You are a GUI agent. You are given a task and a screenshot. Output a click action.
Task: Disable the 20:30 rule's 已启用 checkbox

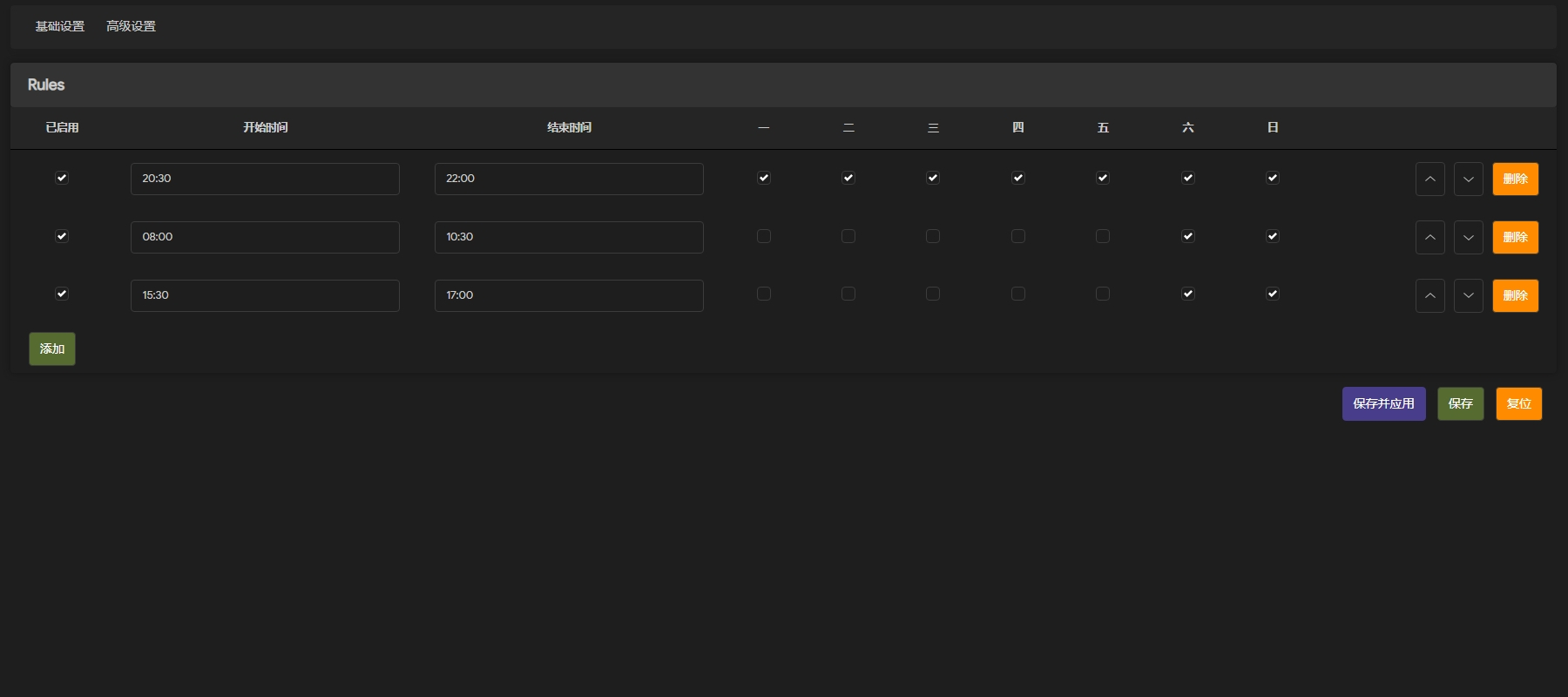tap(62, 178)
